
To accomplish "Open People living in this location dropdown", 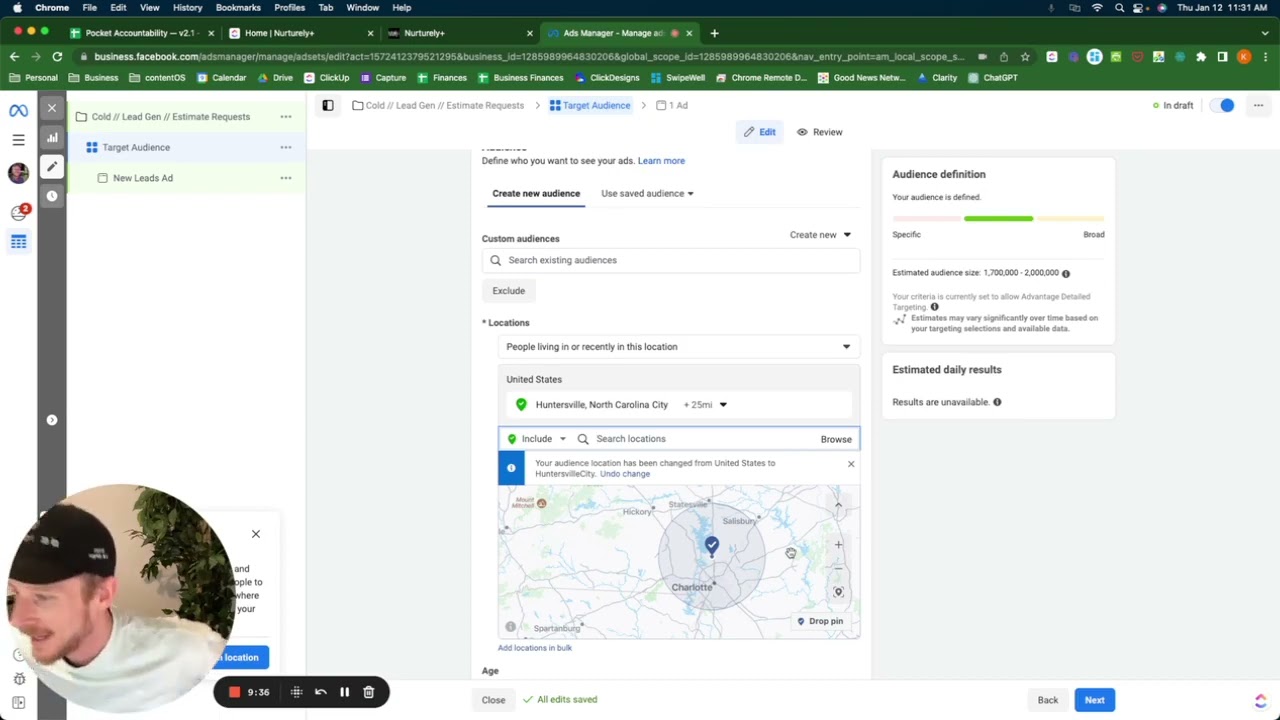I will (x=679, y=347).
